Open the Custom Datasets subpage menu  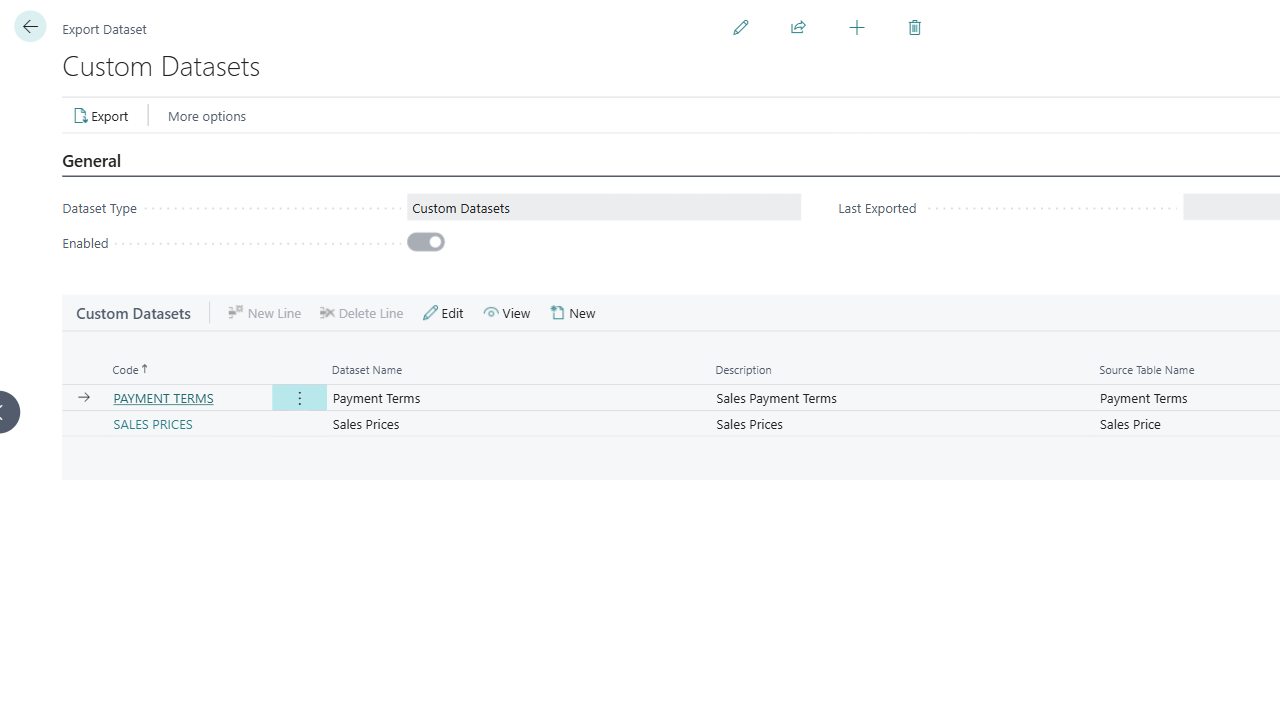pos(134,314)
